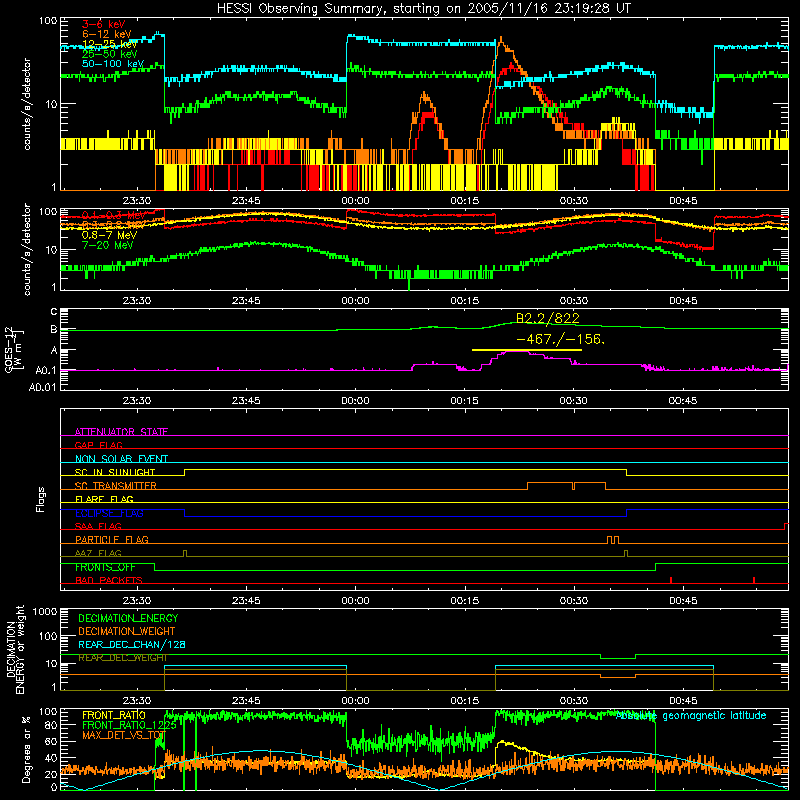The image size is (800, 800).
Task: Click the FRONTS_OFF flag label
Action: [105, 567]
